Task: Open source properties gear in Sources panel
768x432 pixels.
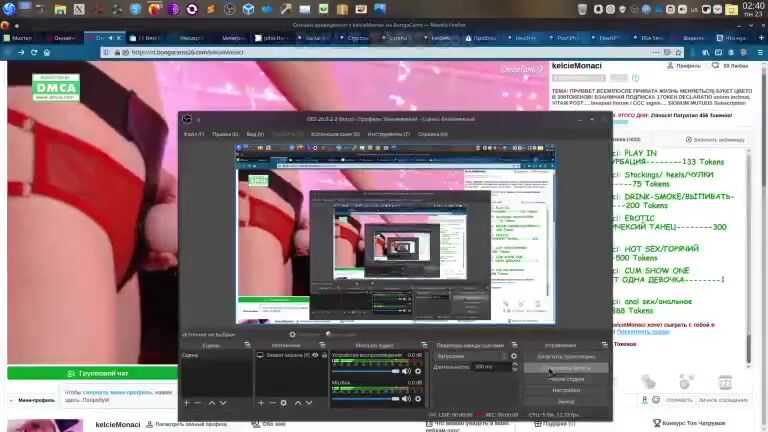Action: pos(284,403)
